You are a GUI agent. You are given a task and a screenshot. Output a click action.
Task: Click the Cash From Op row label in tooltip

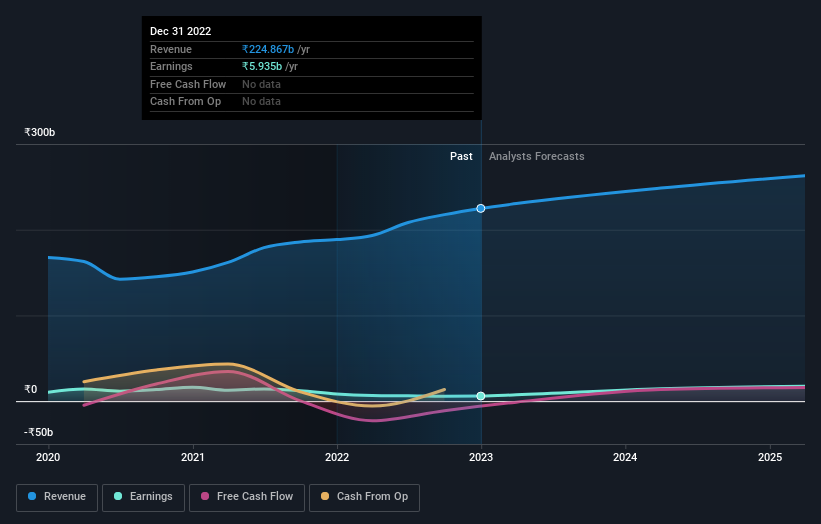[x=185, y=102]
